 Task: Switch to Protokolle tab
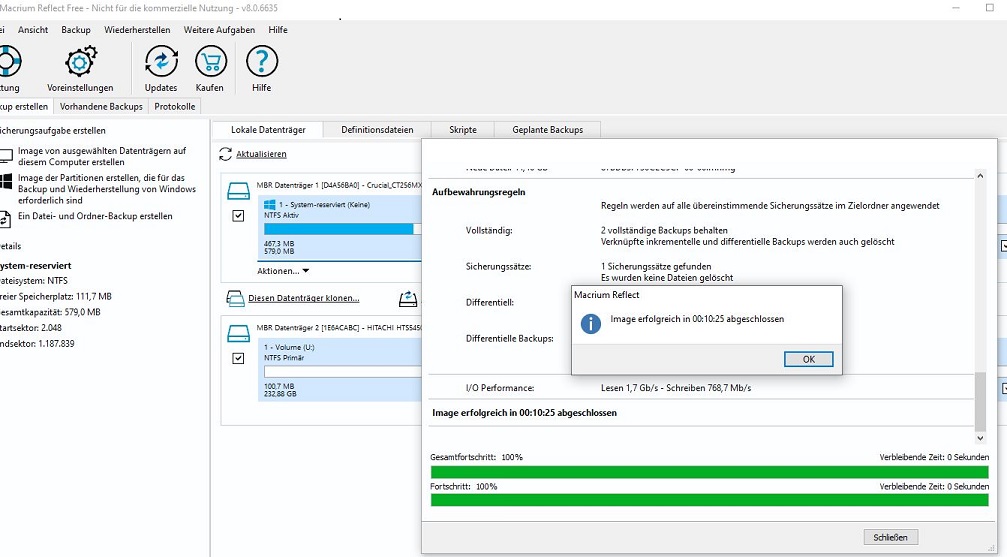click(x=175, y=107)
